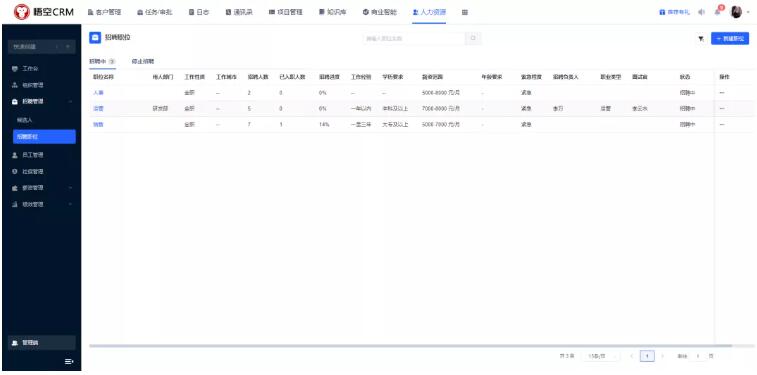Collapse the 招聘管理 sidebar group

[42, 101]
